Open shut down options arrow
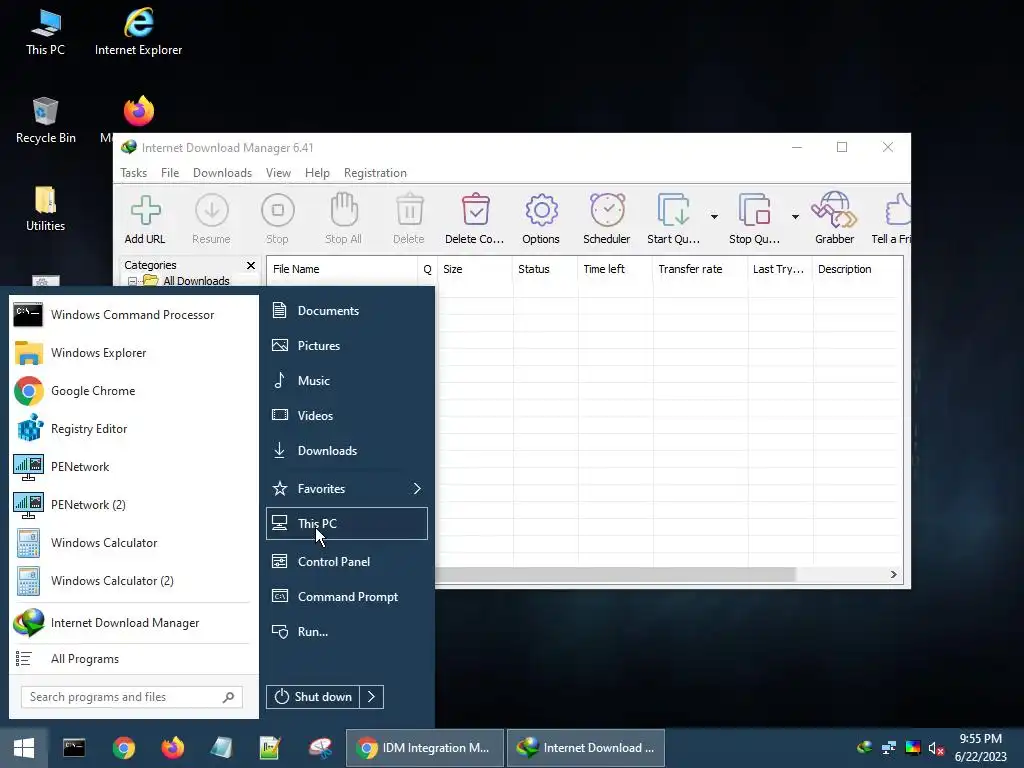 pyautogui.click(x=371, y=697)
